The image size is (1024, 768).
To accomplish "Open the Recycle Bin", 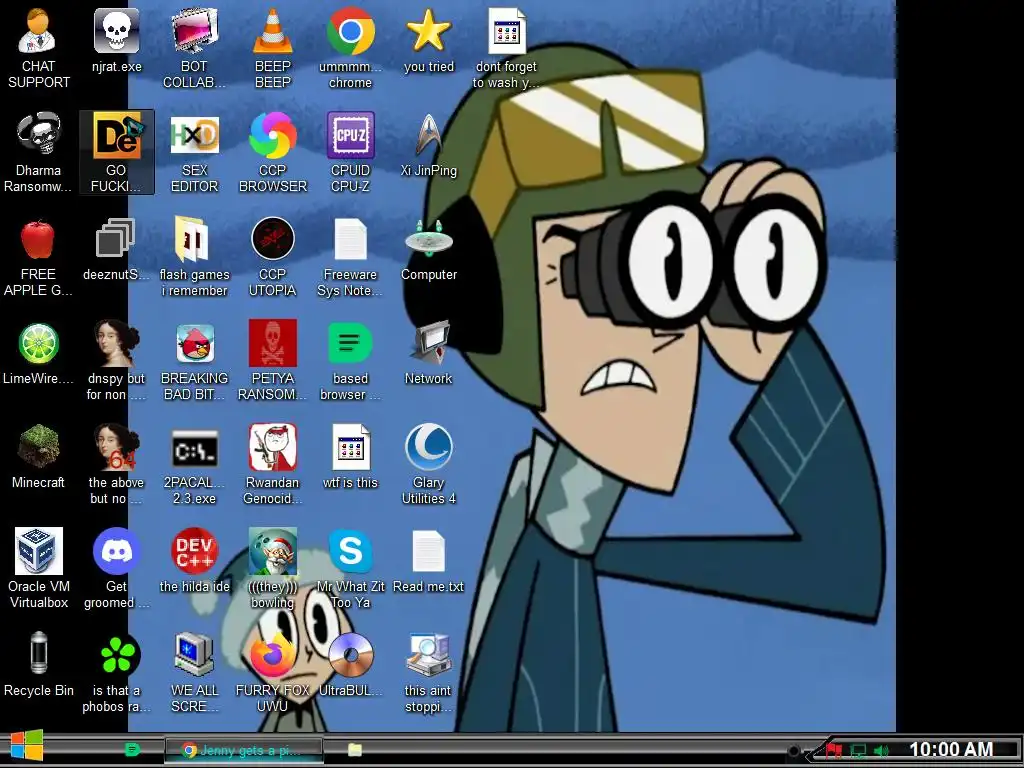I will pos(38,664).
